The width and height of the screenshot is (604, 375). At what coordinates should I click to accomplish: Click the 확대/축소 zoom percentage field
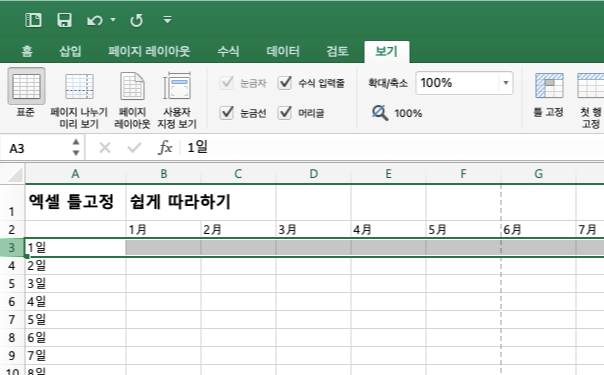coord(457,83)
